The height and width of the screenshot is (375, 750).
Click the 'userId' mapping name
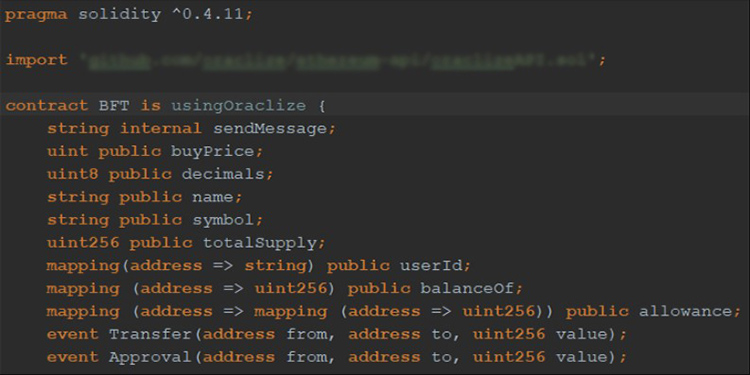coord(431,265)
